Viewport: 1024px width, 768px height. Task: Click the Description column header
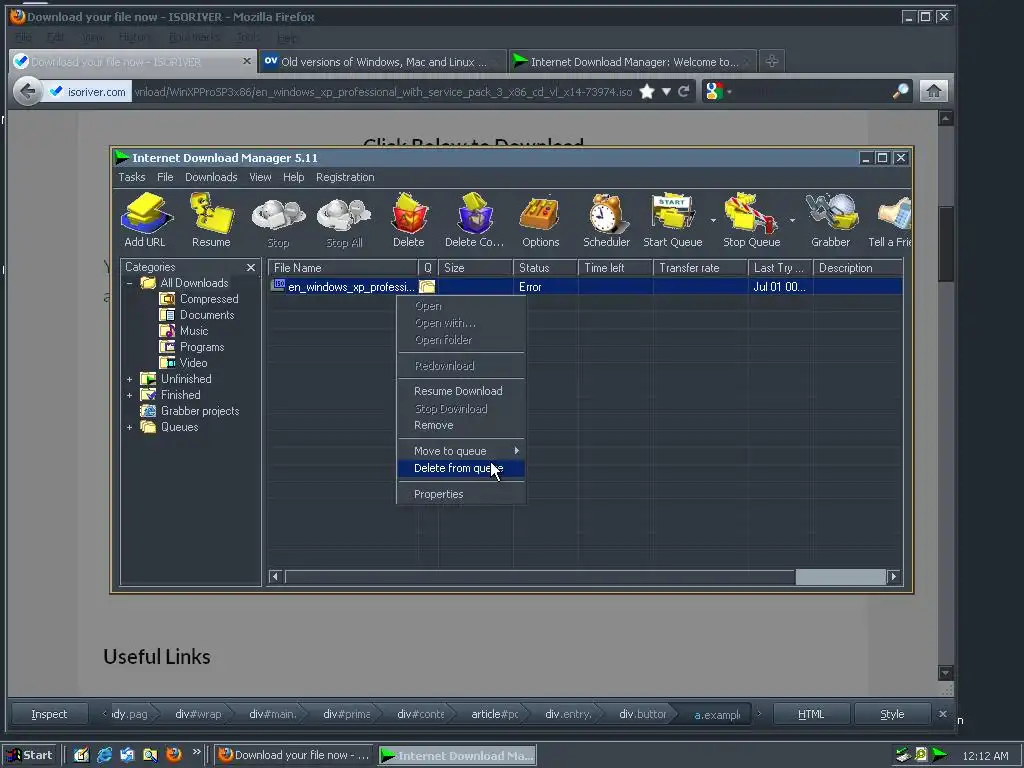[x=857, y=268]
